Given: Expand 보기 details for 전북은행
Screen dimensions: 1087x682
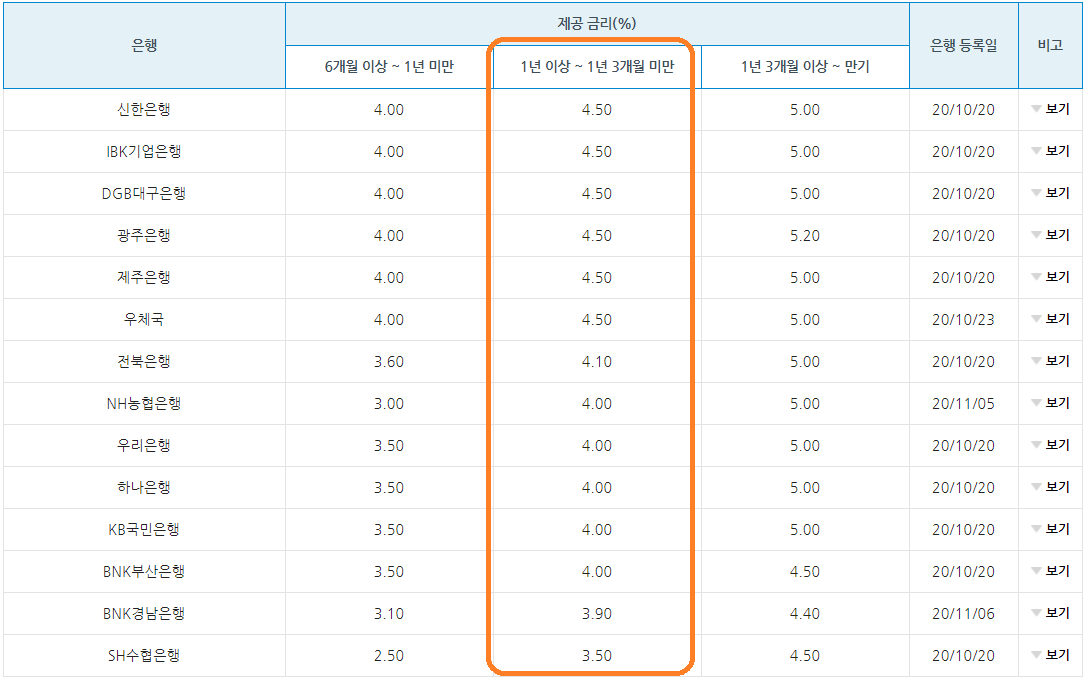Looking at the screenshot, I should coord(1051,361).
